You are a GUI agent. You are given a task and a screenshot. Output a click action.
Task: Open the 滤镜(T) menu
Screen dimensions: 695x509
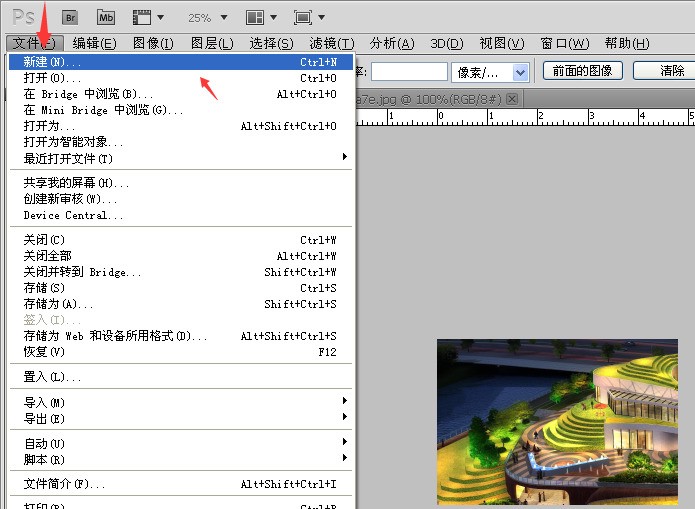tap(332, 43)
